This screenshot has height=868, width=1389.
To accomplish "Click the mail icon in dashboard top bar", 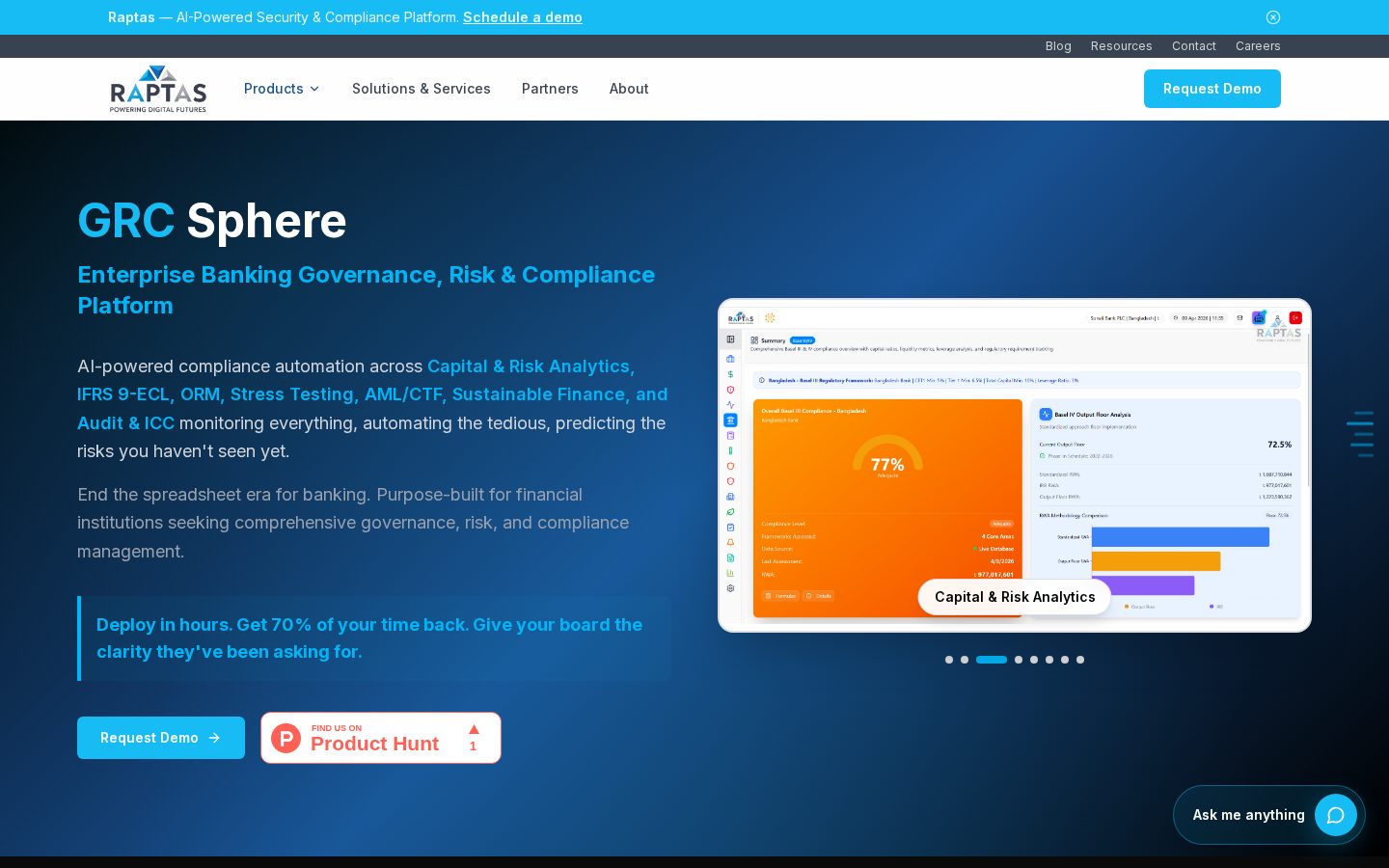I will 1239,317.
